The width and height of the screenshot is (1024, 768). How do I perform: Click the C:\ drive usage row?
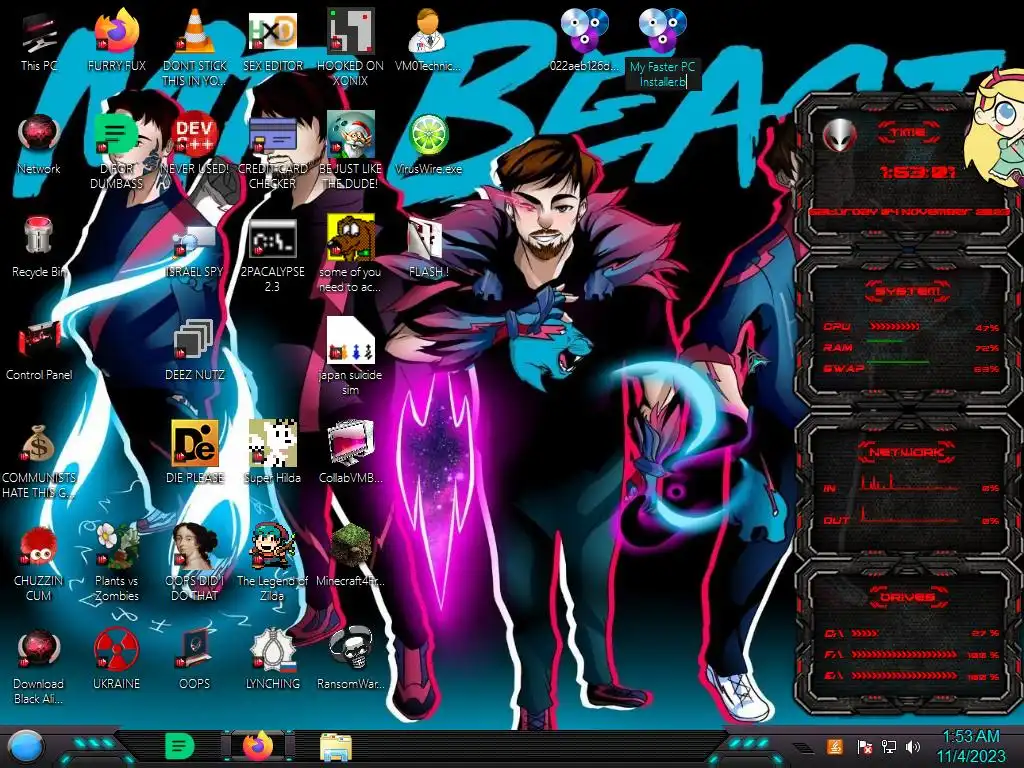[911, 633]
